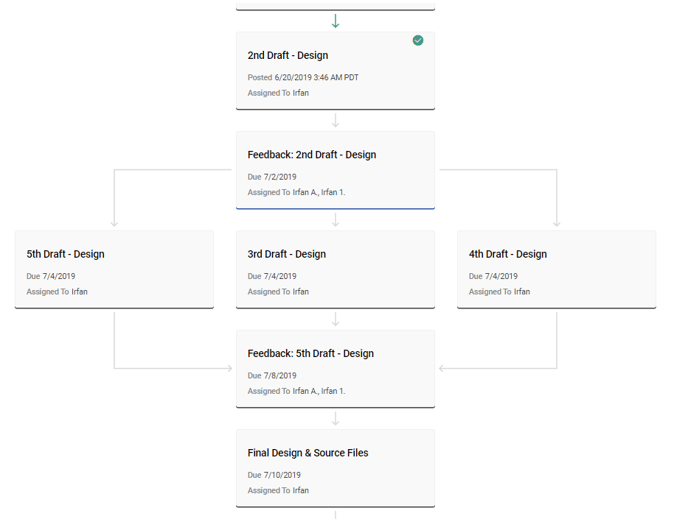Open Final Design & Source Files card
The width and height of the screenshot is (688, 519).
335,468
